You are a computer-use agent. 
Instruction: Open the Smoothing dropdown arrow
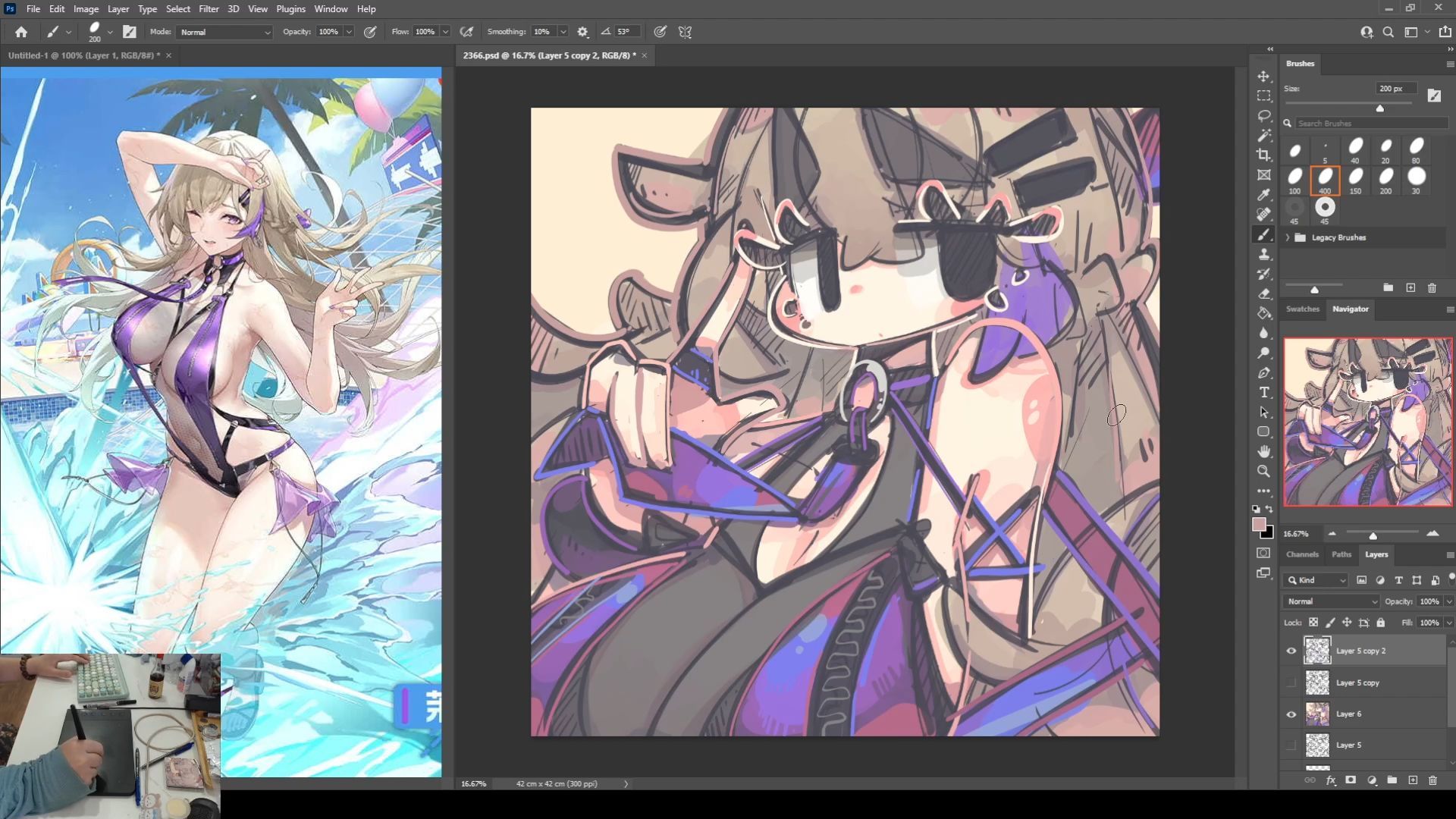[563, 32]
